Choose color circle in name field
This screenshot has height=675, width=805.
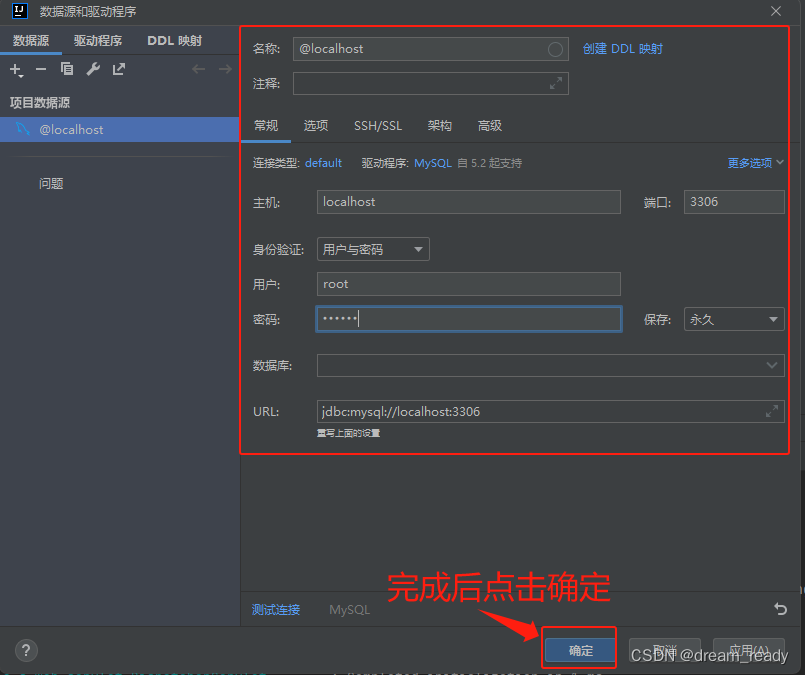(x=555, y=49)
